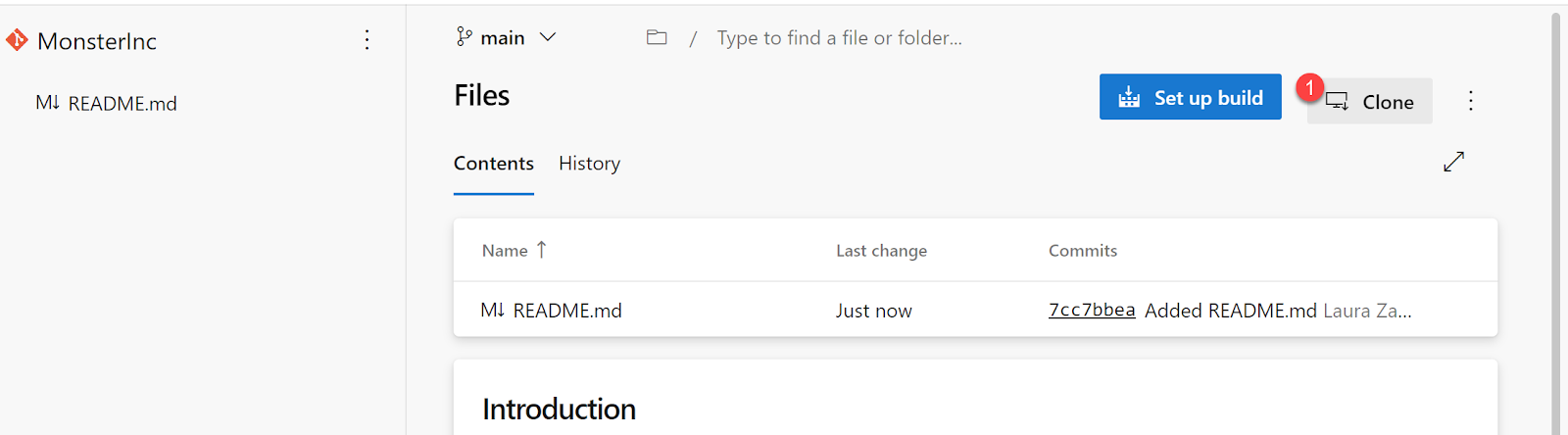Open the more actions menu beside Clone
Screen dimensions: 1568x435
pos(1470,101)
